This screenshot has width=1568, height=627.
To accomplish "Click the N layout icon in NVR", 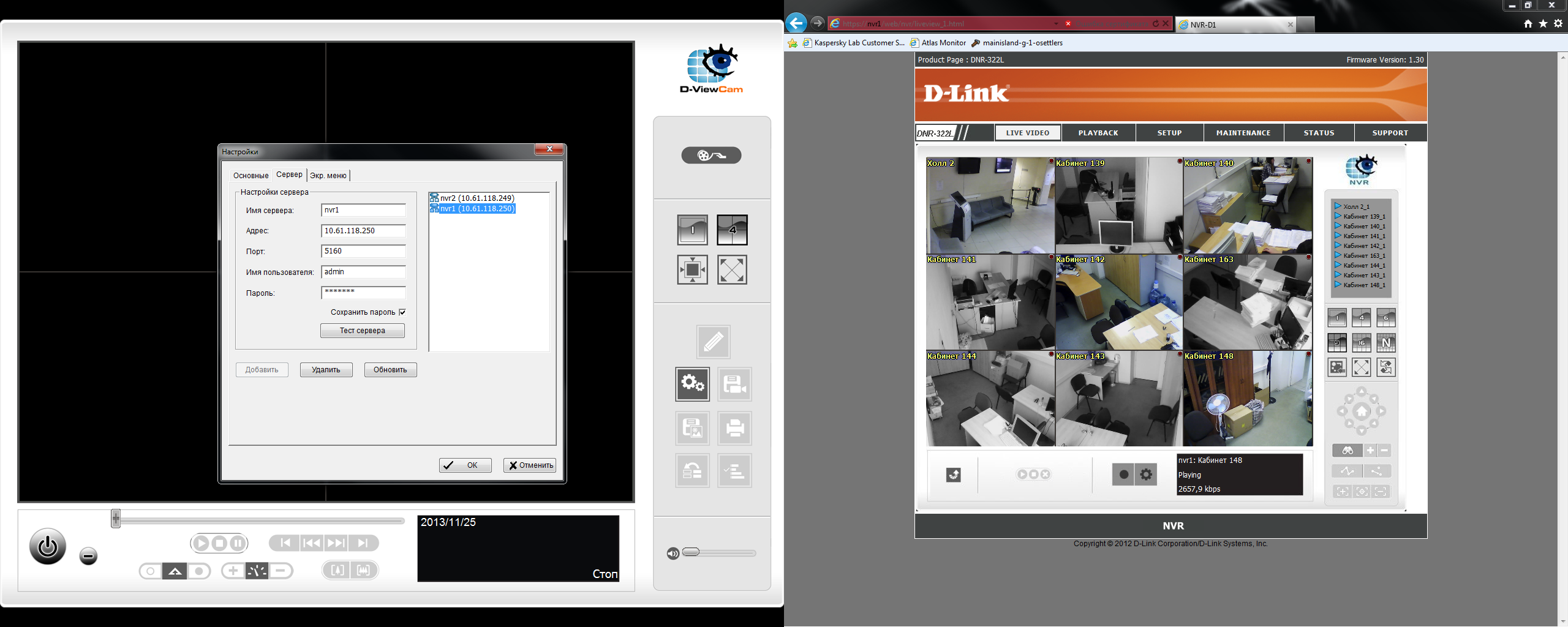I will tap(1386, 342).
